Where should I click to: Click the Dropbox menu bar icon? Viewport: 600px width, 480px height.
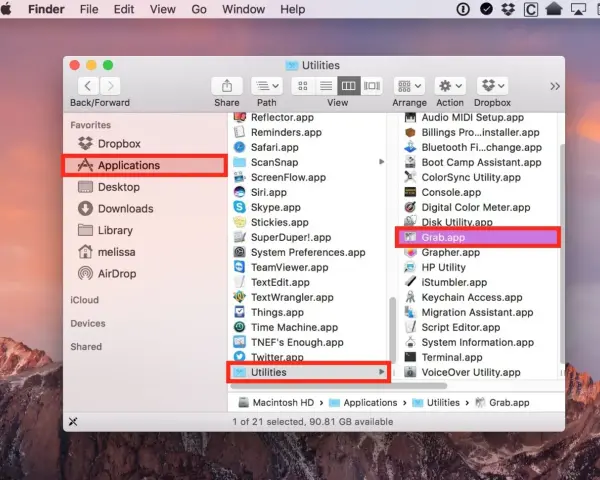tap(508, 9)
